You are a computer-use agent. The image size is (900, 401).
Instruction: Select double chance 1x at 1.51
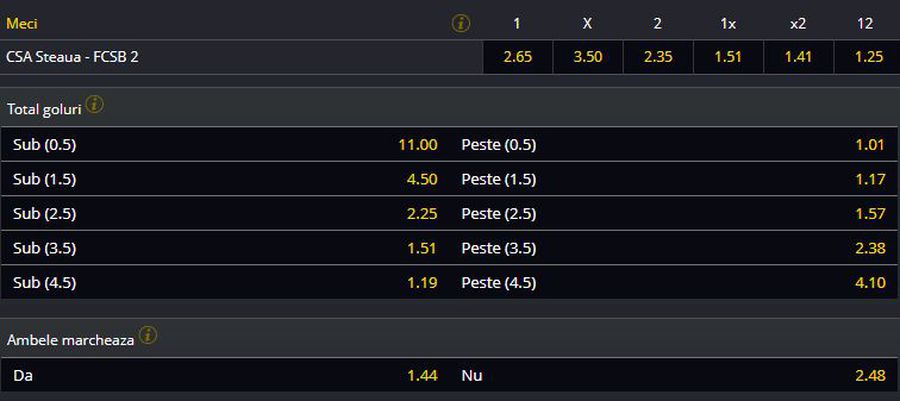728,57
